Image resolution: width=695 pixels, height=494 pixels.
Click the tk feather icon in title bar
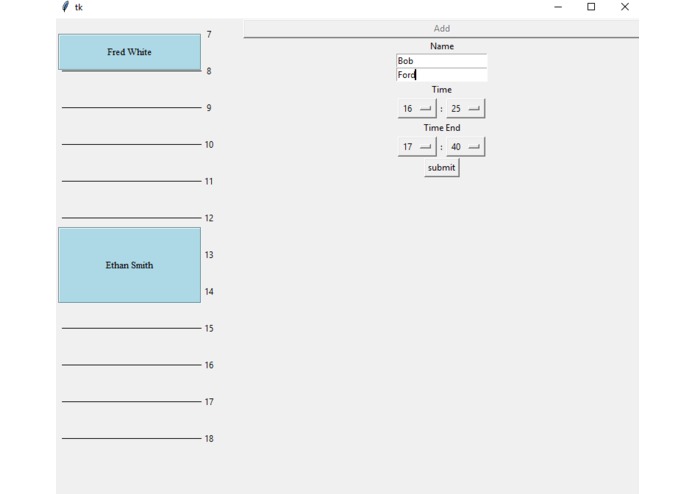click(x=65, y=7)
